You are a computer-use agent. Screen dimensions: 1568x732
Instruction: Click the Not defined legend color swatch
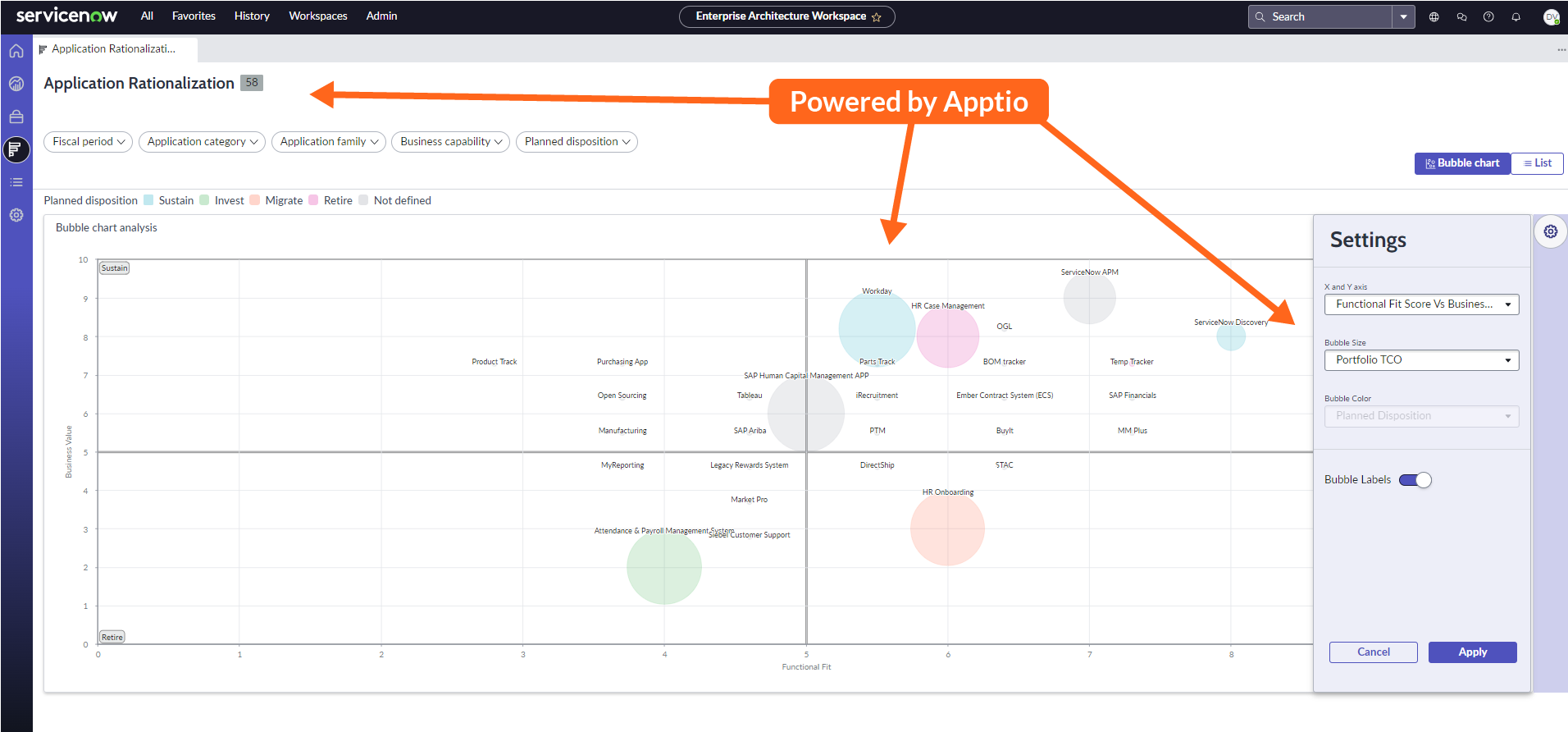coord(363,200)
